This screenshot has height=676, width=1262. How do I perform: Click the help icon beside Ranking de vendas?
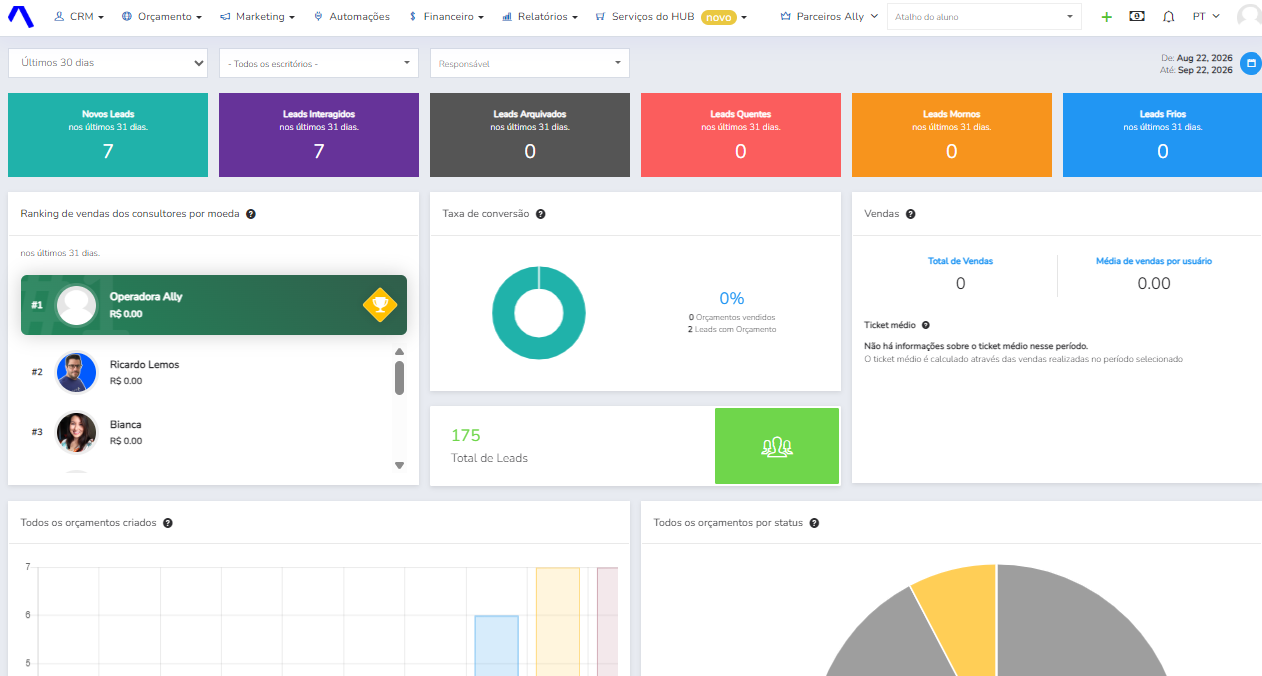[251, 214]
